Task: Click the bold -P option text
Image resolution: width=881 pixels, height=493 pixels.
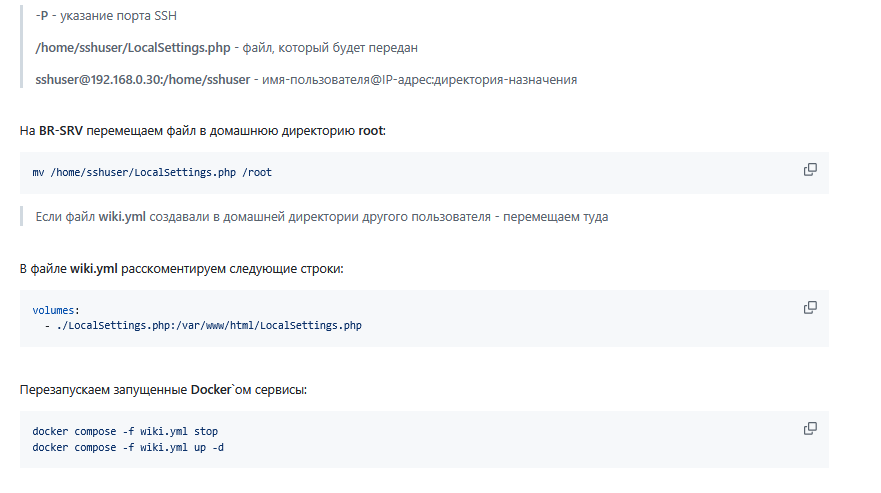Action: pyautogui.click(x=42, y=16)
